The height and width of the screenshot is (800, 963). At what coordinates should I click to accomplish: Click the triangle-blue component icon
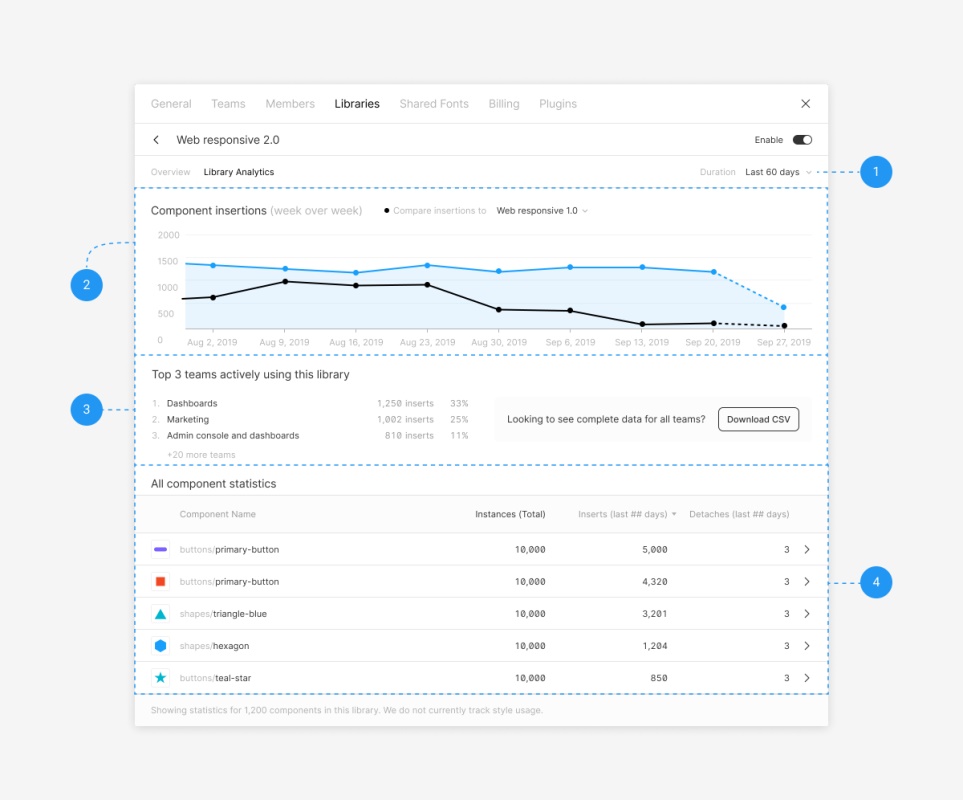coord(160,613)
